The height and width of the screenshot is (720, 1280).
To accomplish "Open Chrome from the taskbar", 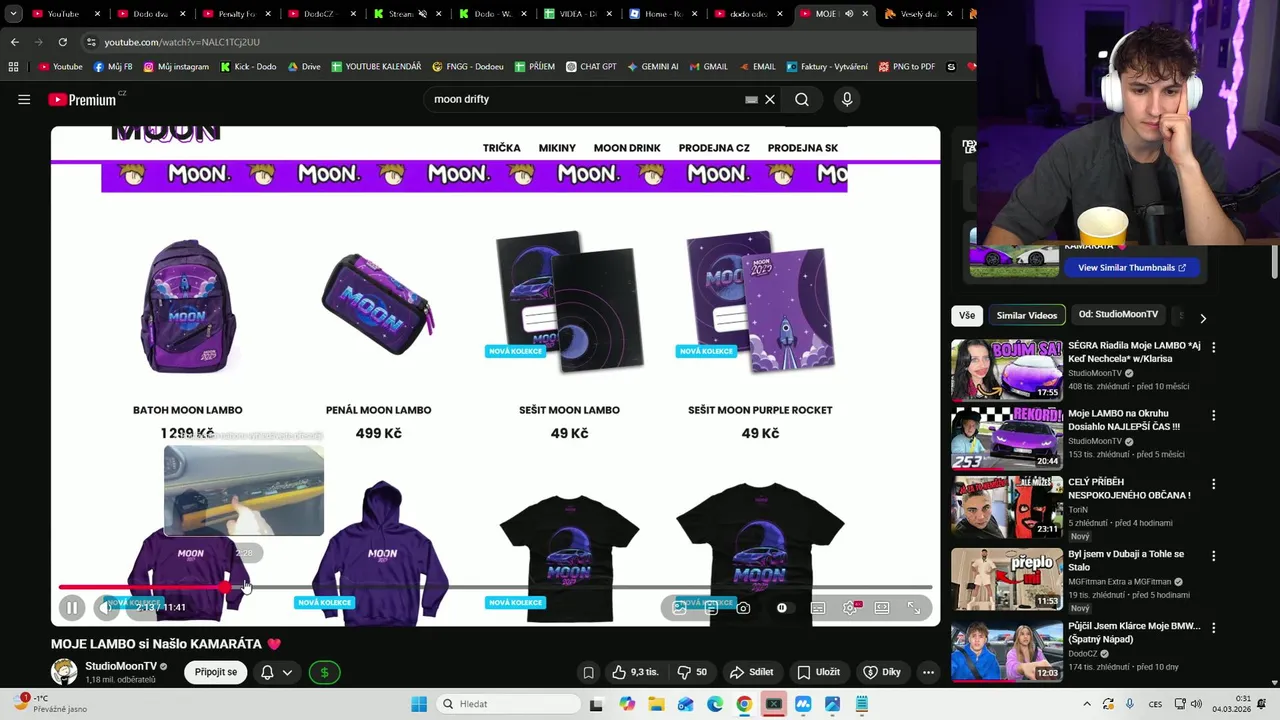I will pos(744,704).
